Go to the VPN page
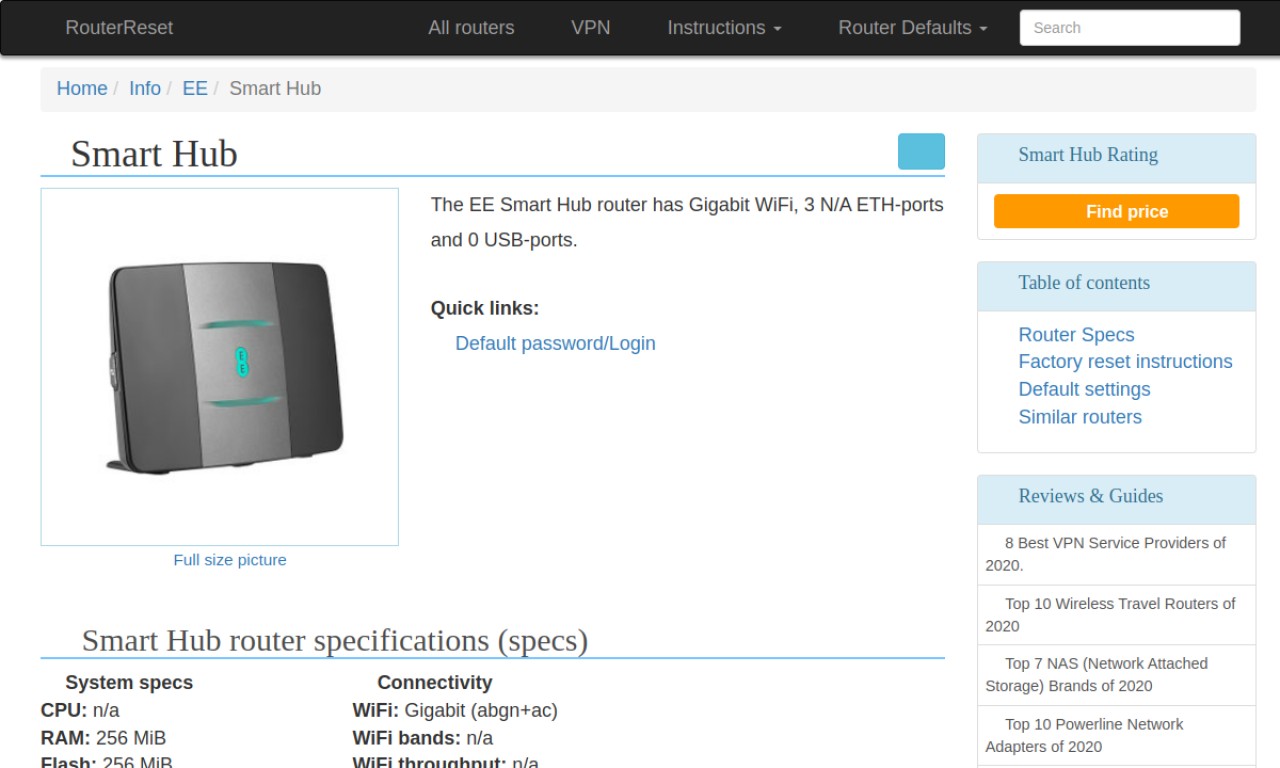 (591, 28)
